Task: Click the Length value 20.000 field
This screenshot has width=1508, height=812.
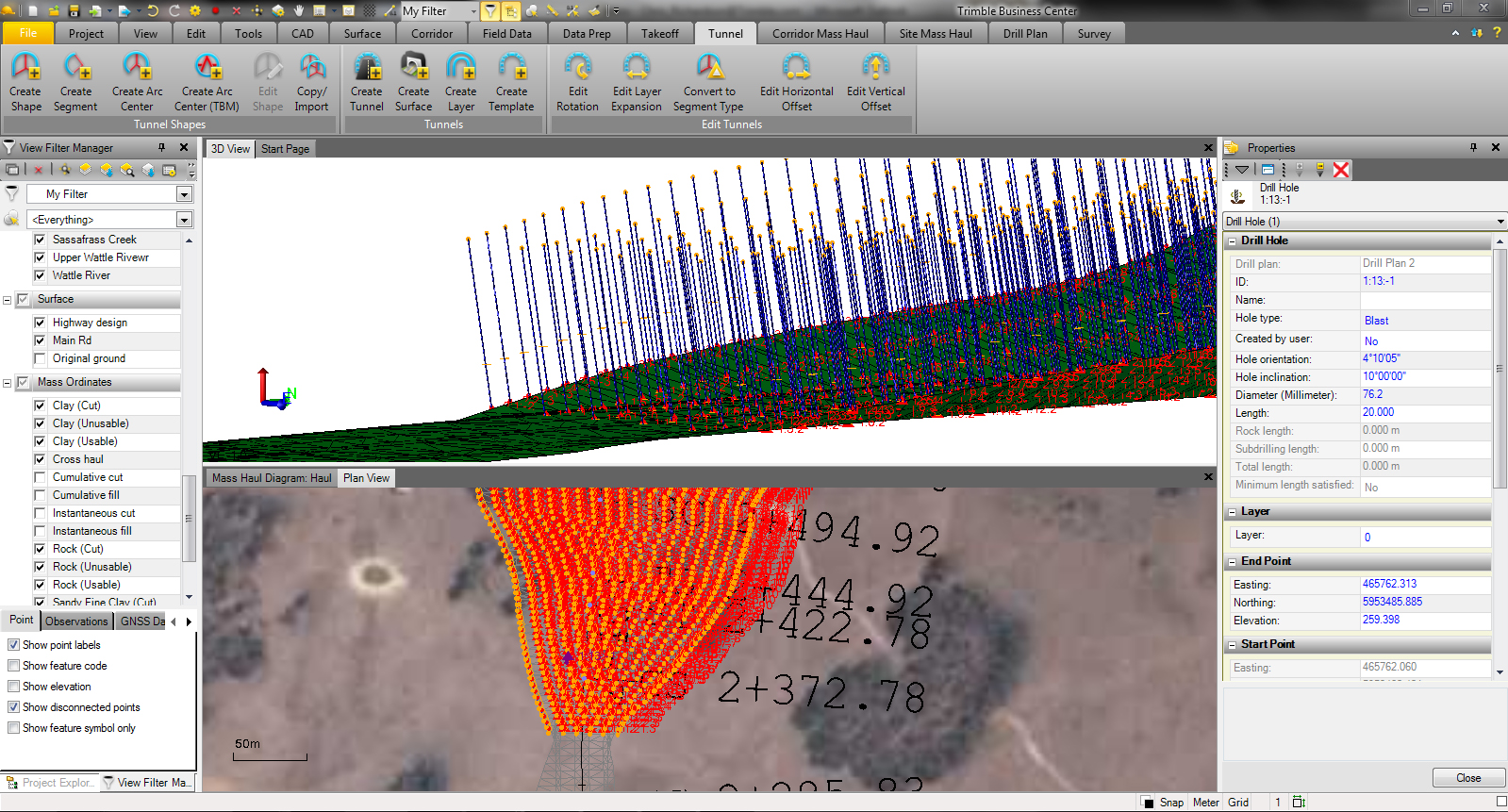Action: [1425, 412]
